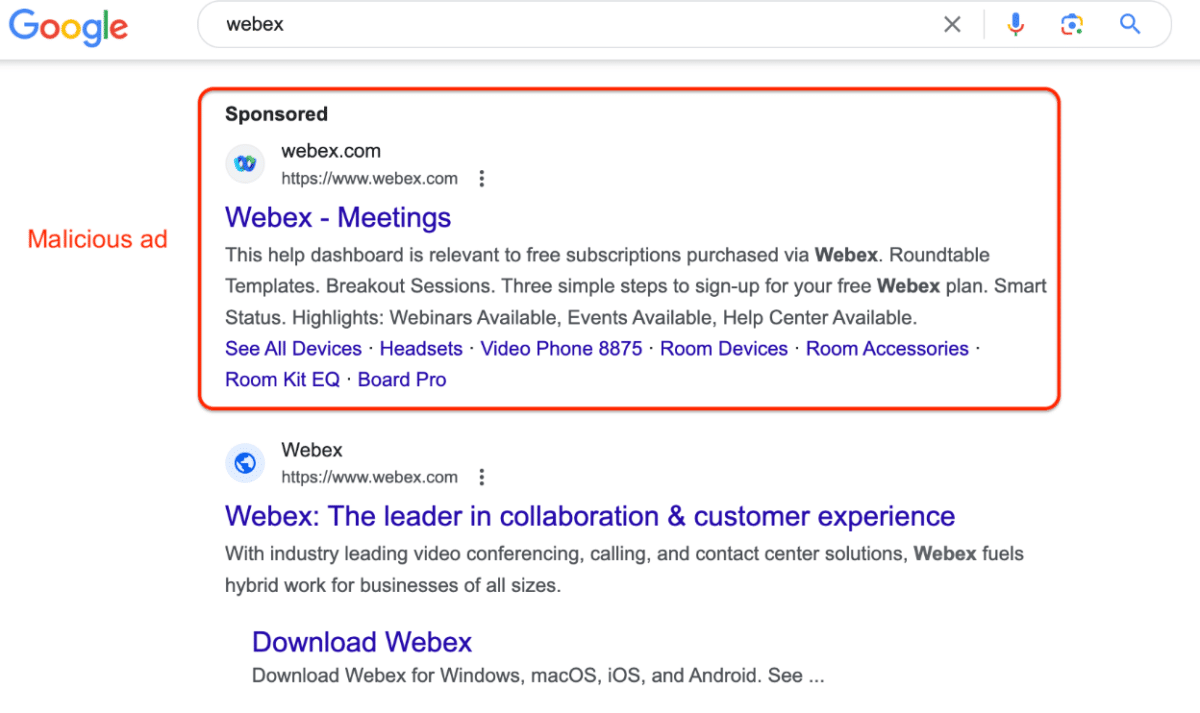Open the Download Webex link
Viewport: 1200px width, 713px height.
click(x=362, y=642)
